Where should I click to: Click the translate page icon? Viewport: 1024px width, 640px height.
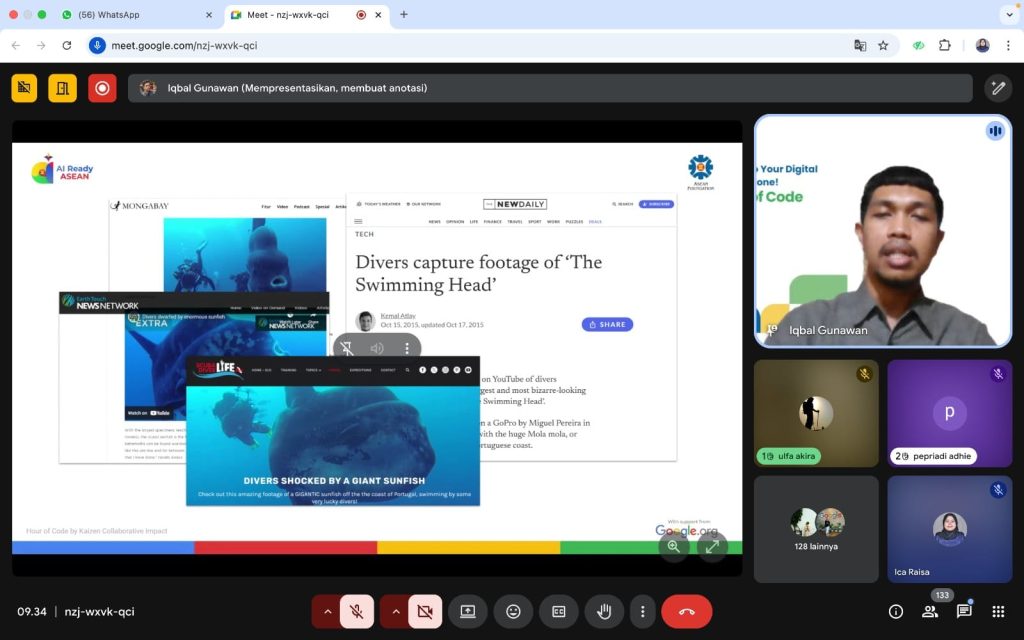(x=860, y=45)
